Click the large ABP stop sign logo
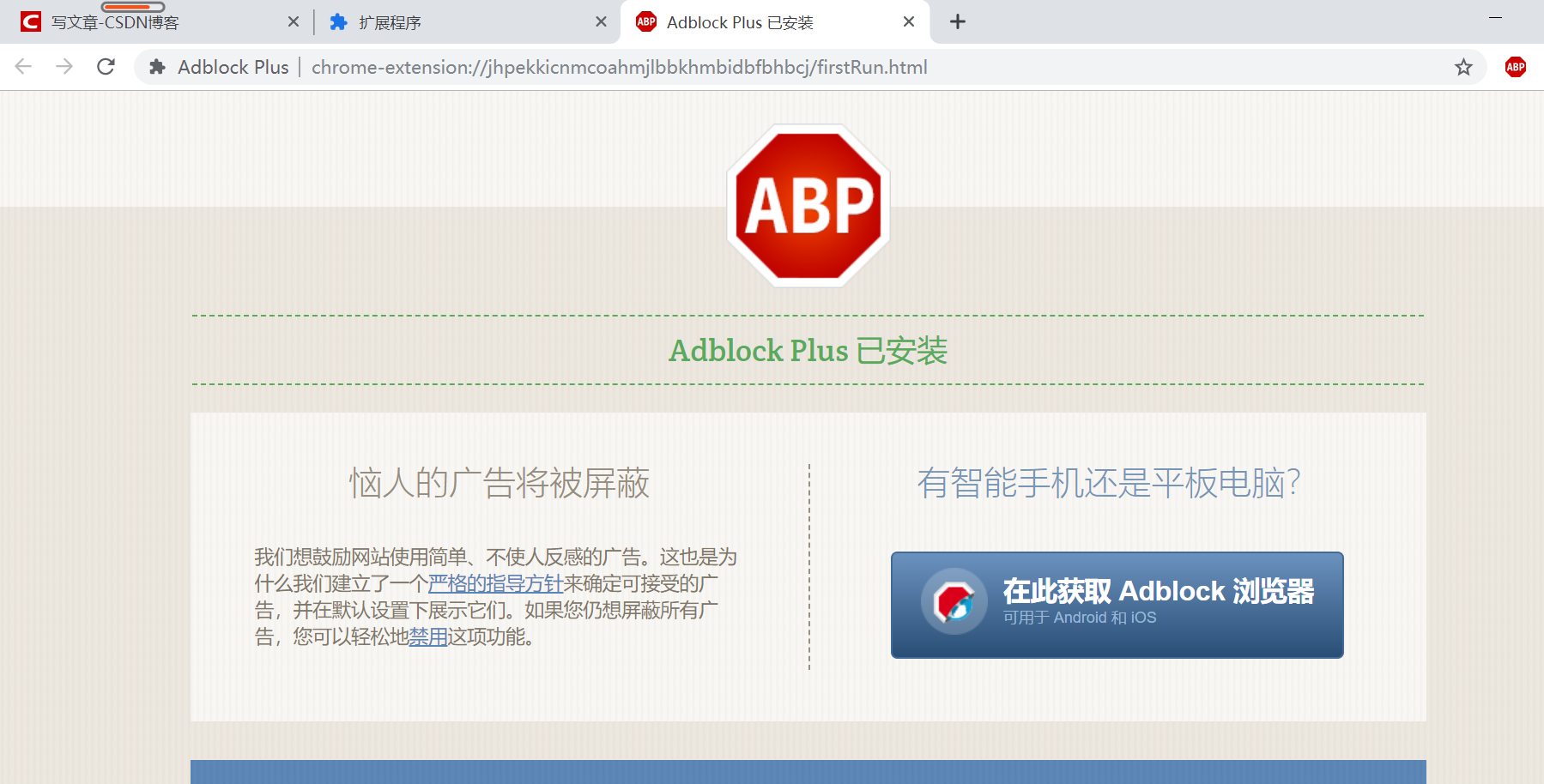 [x=808, y=205]
